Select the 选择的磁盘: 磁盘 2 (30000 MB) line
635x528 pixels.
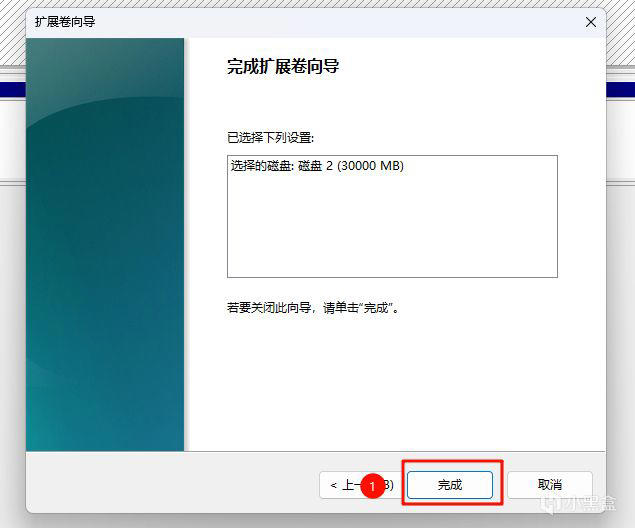pyautogui.click(x=317, y=166)
